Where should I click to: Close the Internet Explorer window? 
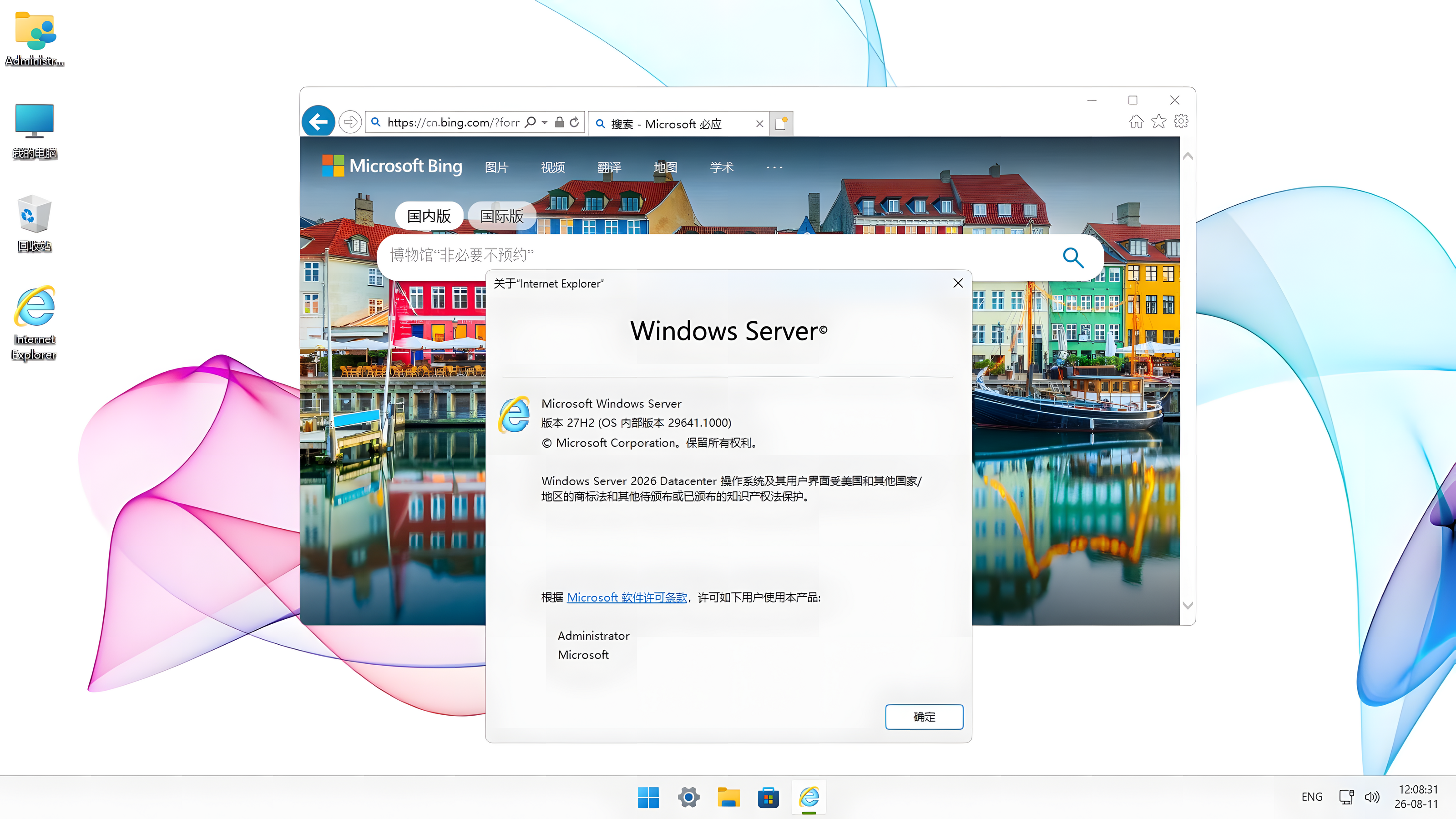point(1174,100)
